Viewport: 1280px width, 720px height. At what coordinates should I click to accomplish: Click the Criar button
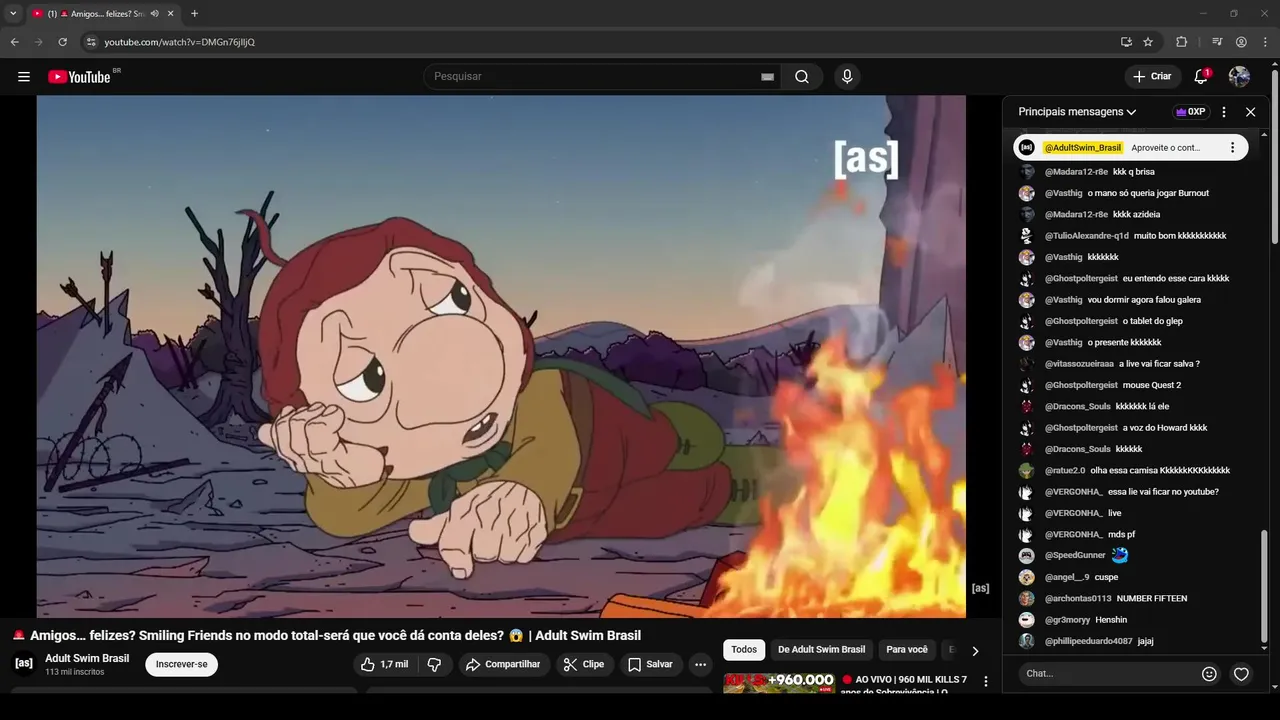point(1152,77)
